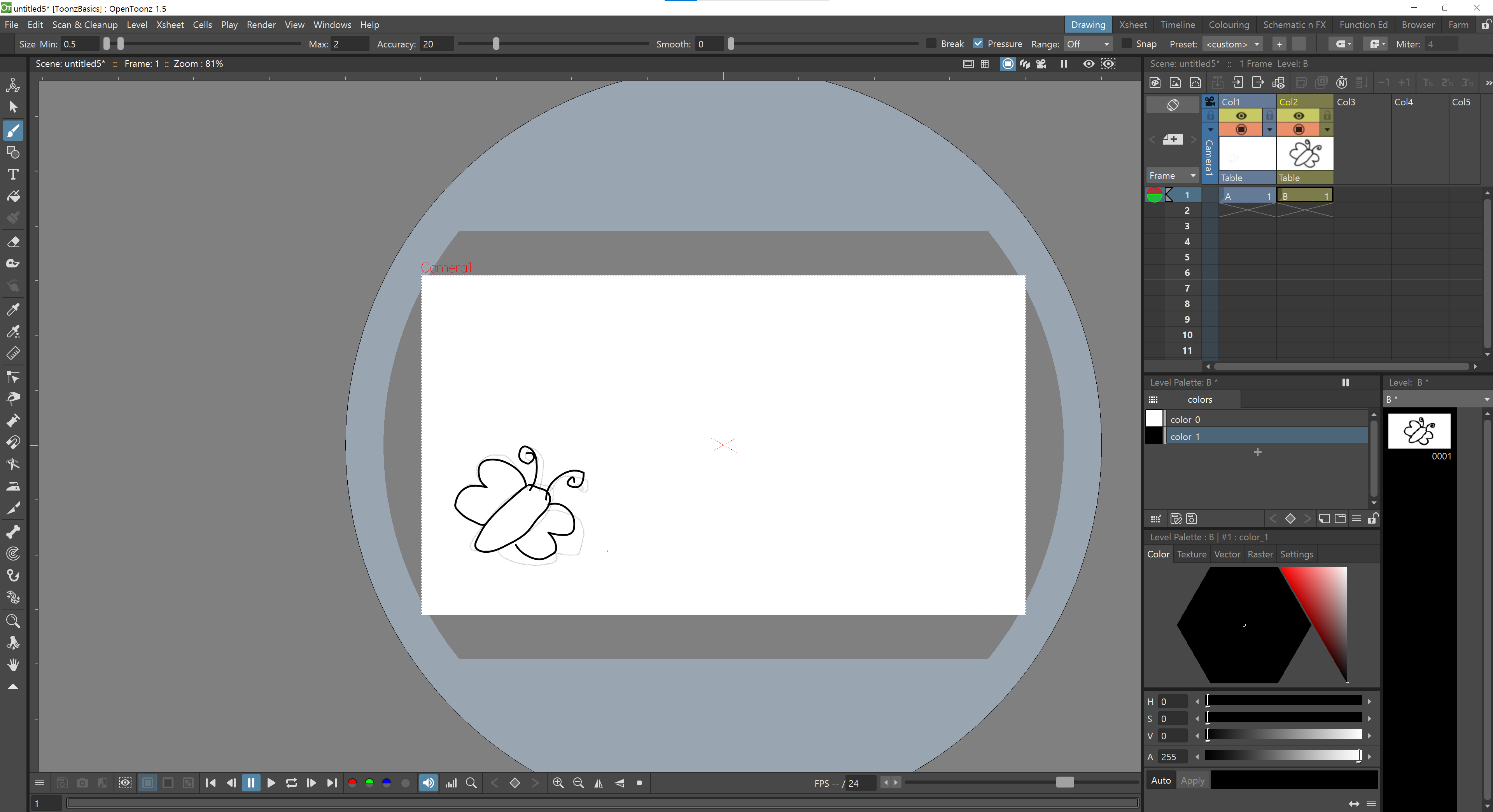Click the Play button in playback bar

271,783
